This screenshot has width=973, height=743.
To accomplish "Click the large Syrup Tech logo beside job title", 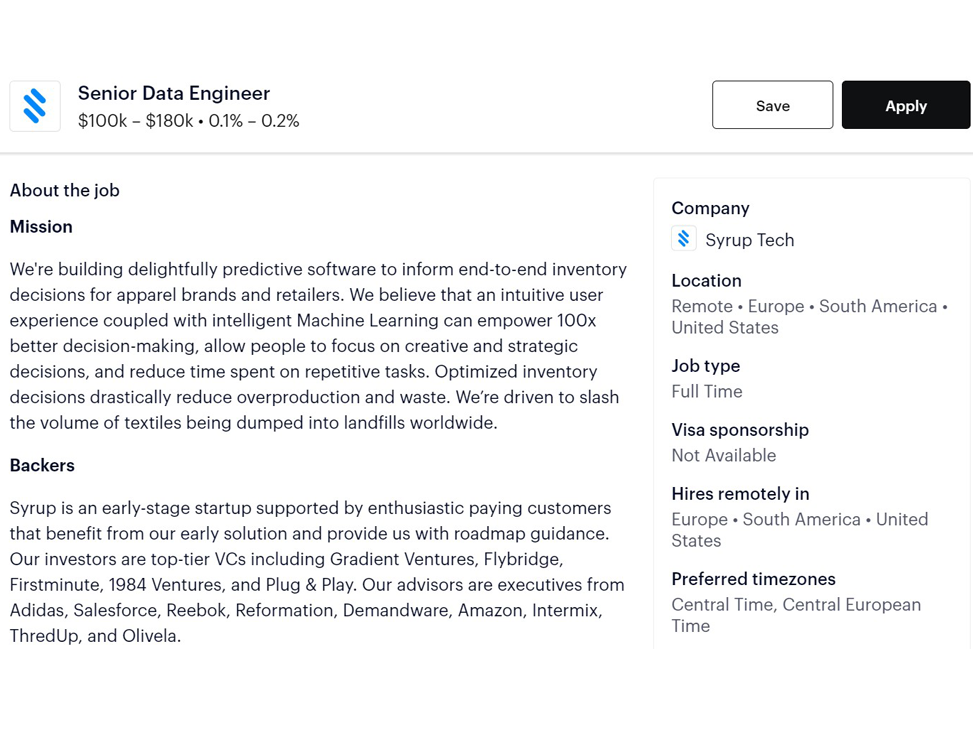I will click(35, 106).
